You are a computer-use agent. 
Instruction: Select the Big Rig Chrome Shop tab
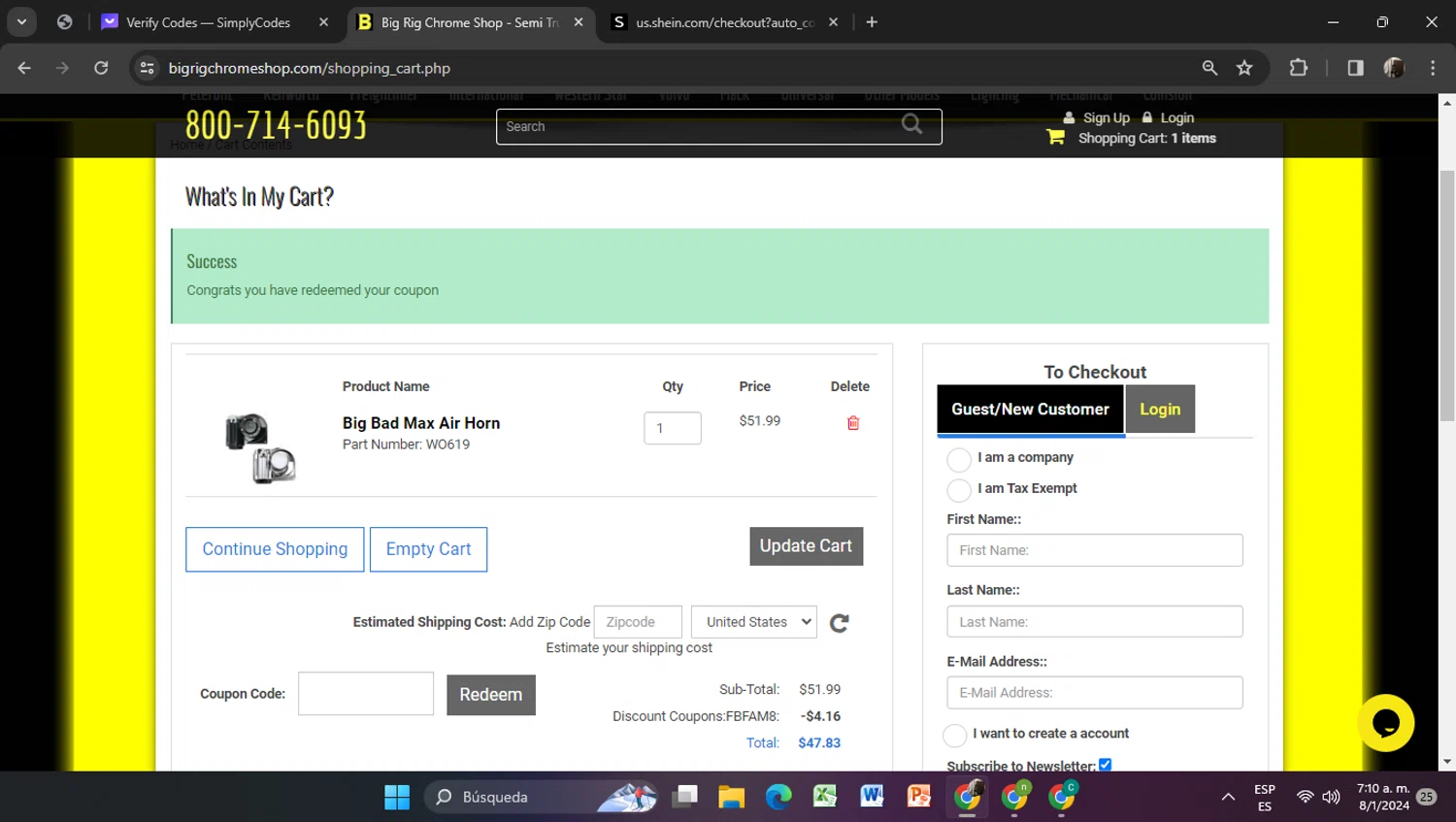[x=470, y=22]
